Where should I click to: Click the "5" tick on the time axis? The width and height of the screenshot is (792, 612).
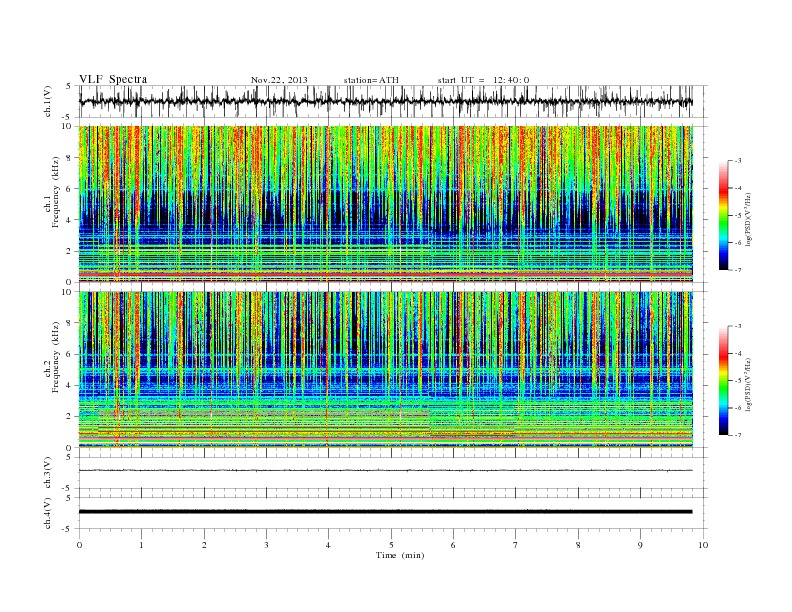(x=391, y=545)
